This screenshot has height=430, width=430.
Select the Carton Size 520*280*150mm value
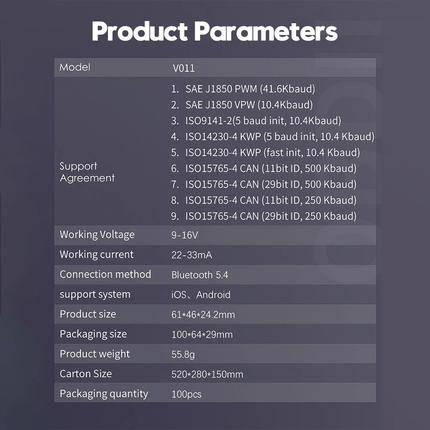[207, 374]
